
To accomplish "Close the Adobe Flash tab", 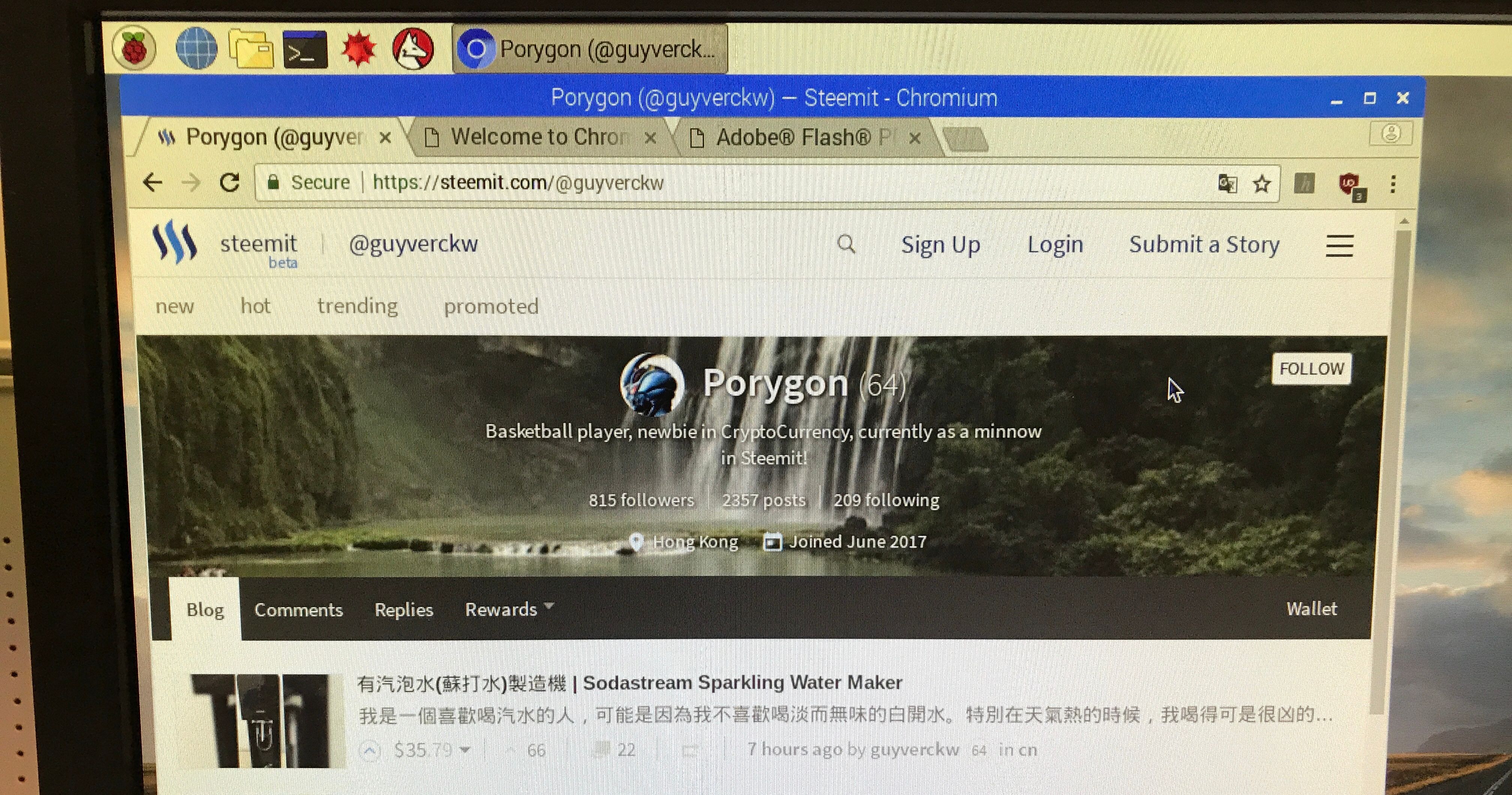I will click(x=915, y=139).
